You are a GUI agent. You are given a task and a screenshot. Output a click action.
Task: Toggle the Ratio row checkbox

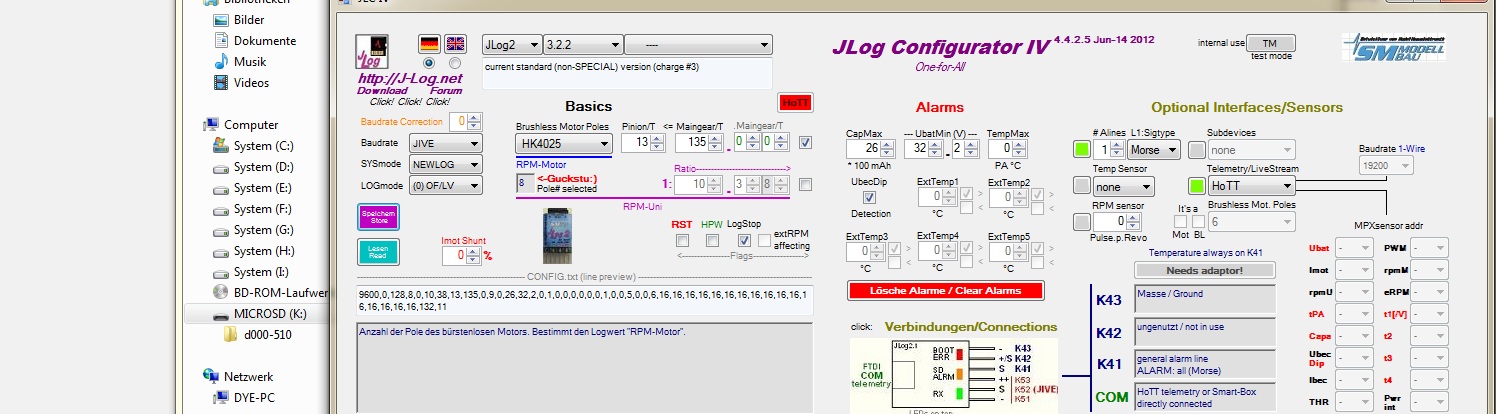coord(805,185)
